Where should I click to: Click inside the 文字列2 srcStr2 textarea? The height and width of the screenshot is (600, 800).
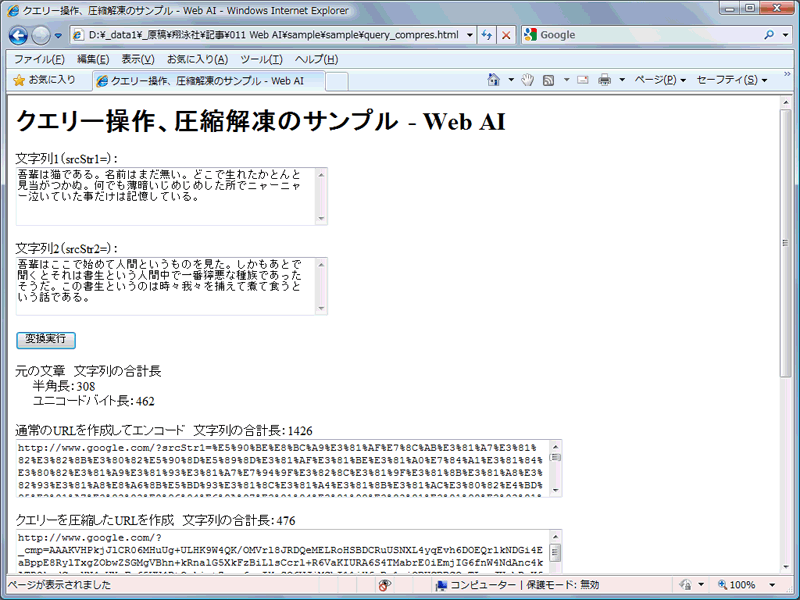(x=166, y=286)
